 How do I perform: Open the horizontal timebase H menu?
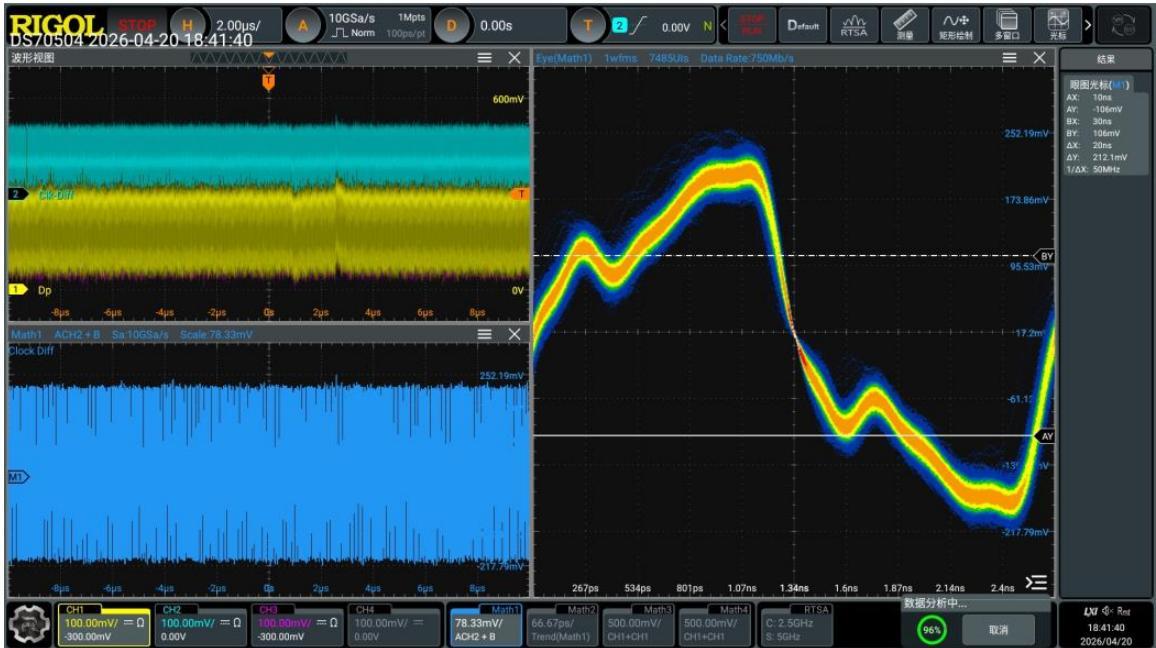coord(187,26)
